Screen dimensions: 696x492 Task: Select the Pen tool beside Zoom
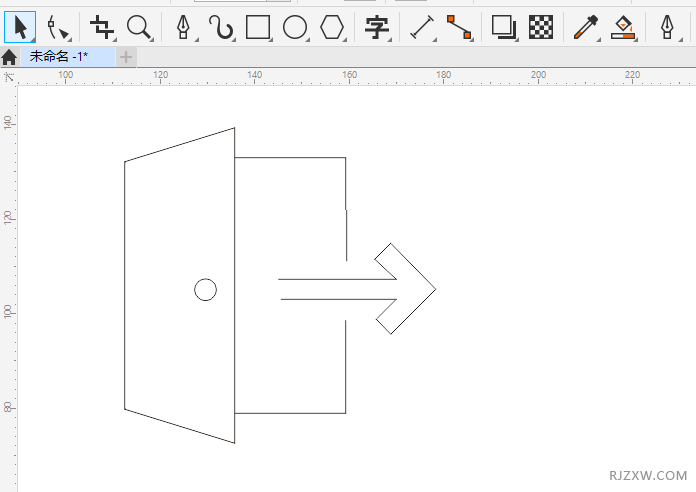[x=183, y=27]
